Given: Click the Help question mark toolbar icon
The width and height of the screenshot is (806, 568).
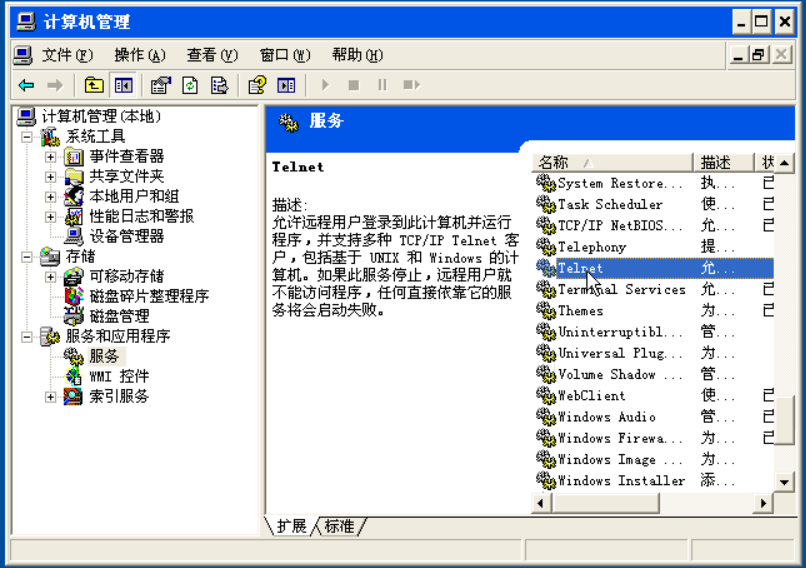Looking at the screenshot, I should coord(257,85).
